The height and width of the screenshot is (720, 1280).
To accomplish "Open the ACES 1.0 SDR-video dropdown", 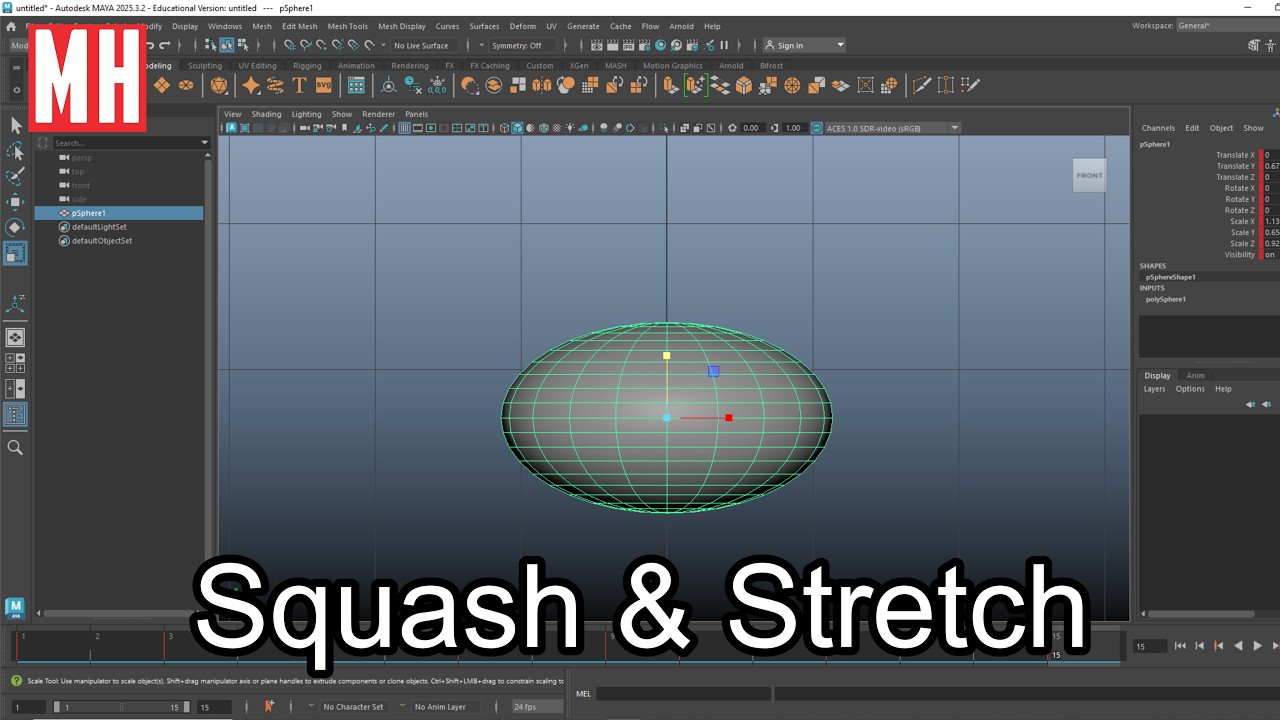I will 892,128.
